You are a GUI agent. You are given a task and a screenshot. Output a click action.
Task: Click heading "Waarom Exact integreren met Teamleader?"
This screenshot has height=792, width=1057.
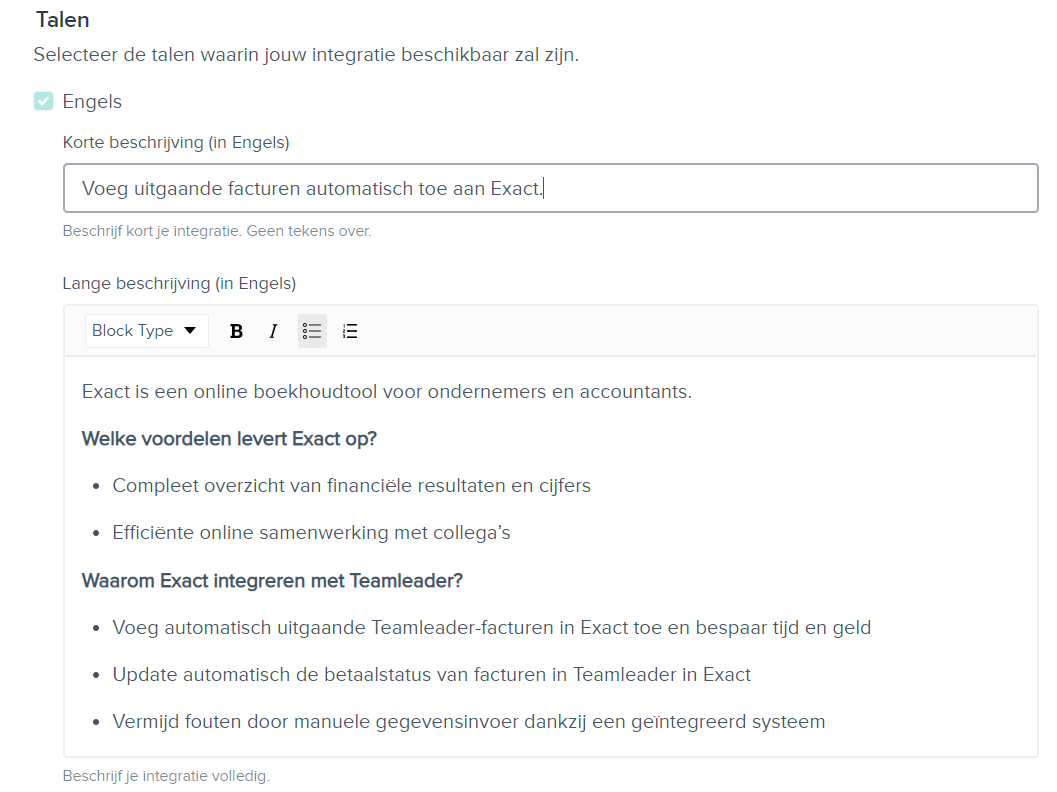coord(272,580)
